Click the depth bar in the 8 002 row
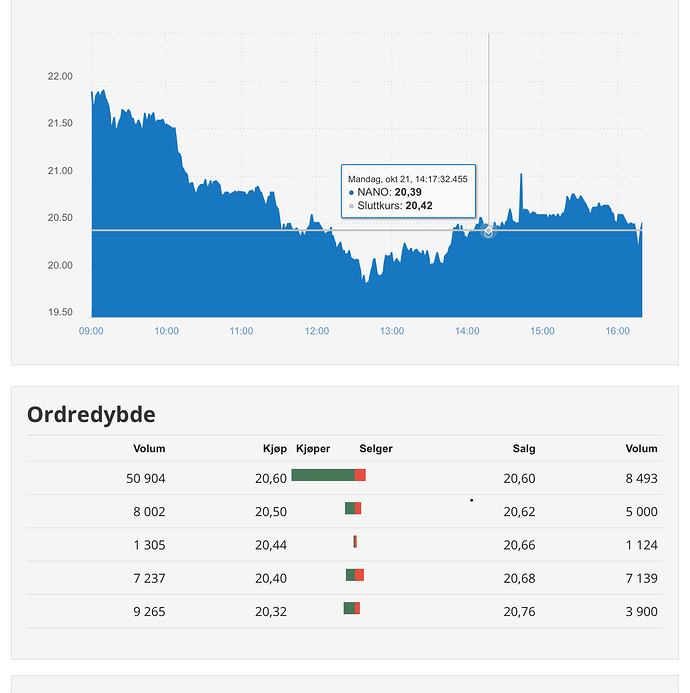The image size is (690, 693). (x=353, y=508)
